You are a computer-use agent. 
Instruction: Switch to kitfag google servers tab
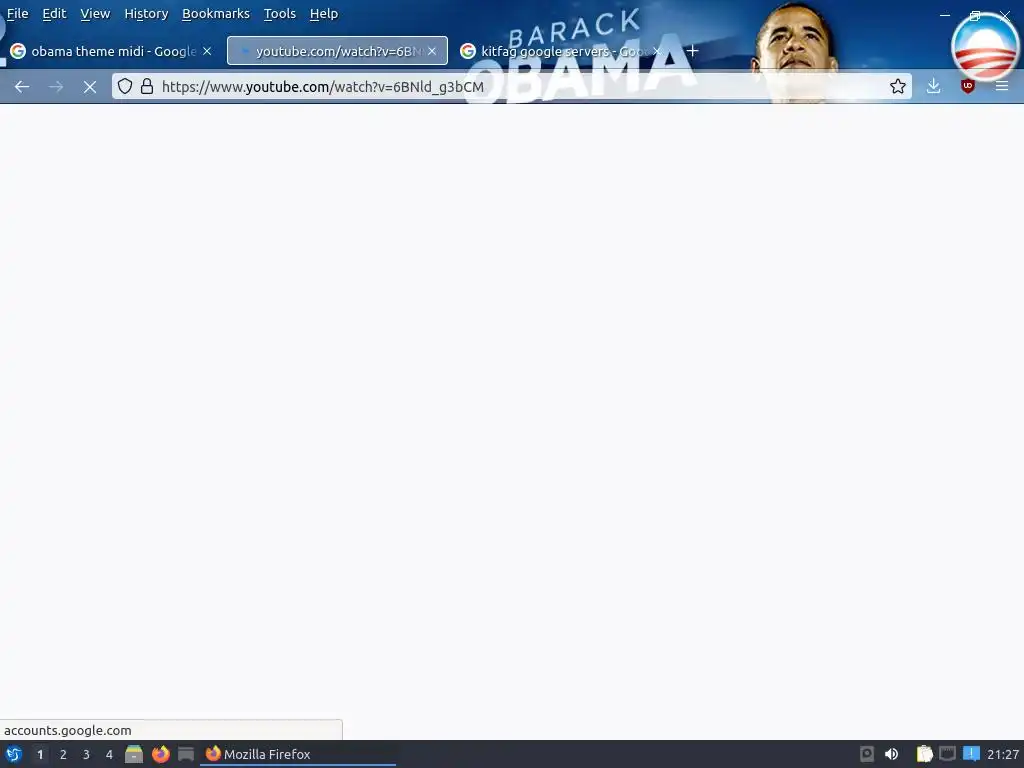pos(561,51)
